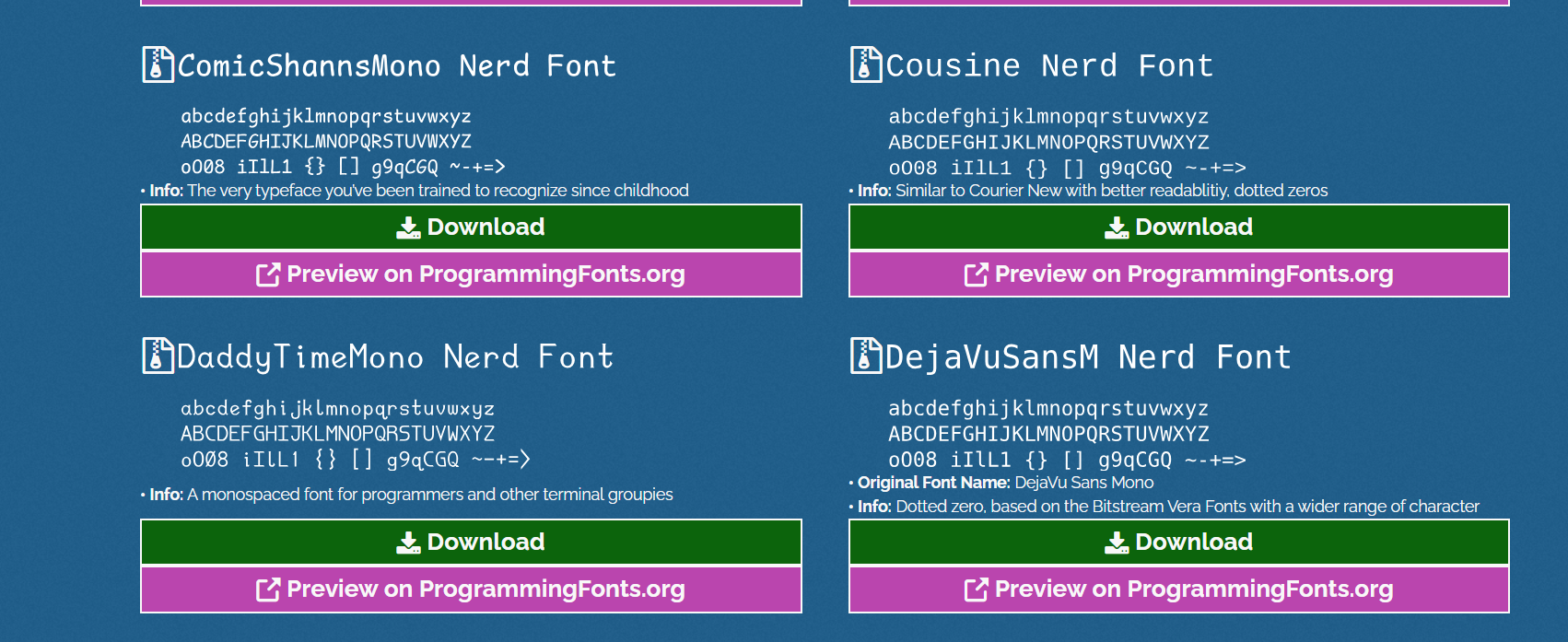Screen dimensions: 1568x642
Task: Click the DejaVuSansM uppercase alphabet sample
Action: tap(1048, 434)
